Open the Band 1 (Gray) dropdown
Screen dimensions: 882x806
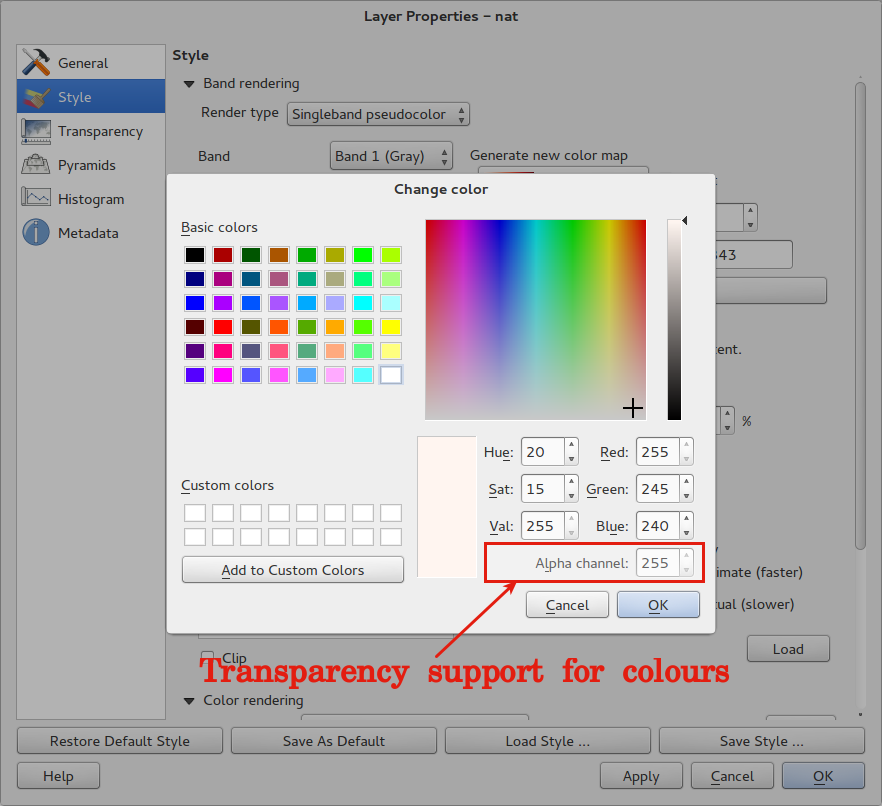[391, 156]
